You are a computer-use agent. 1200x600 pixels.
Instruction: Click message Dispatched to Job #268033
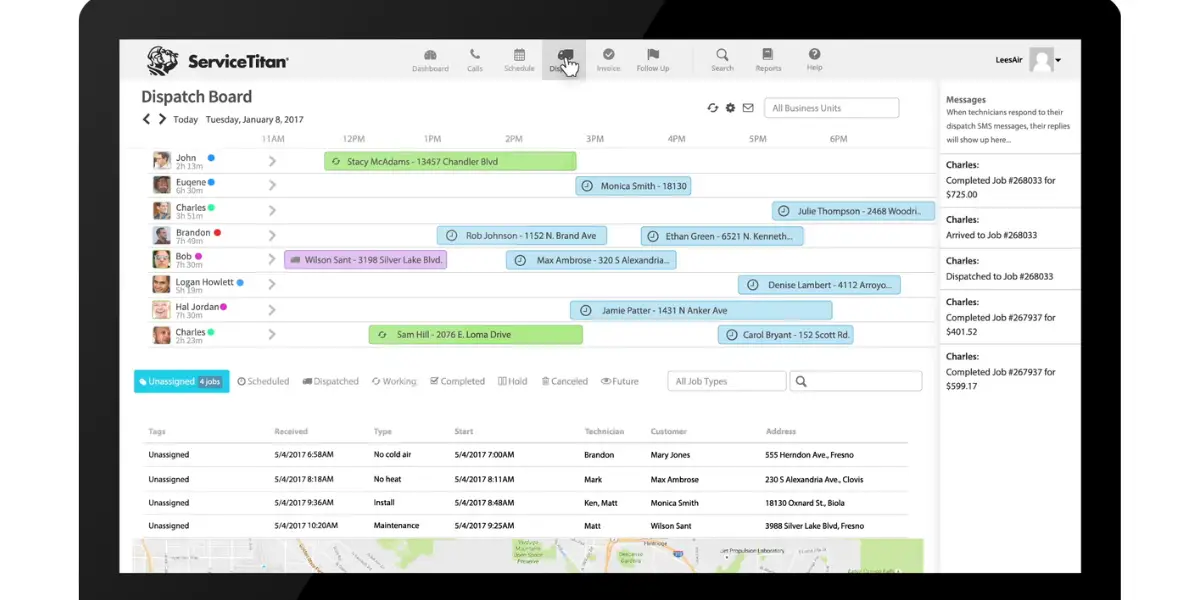tap(998, 276)
